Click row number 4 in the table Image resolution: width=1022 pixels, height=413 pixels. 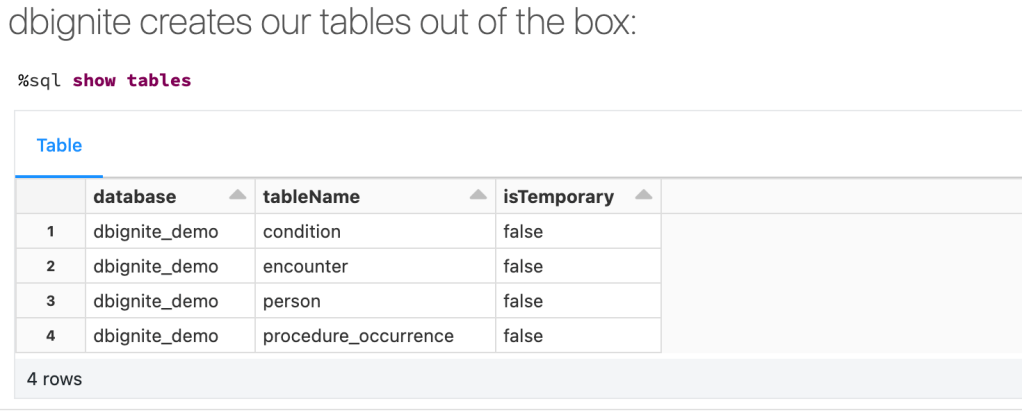coord(50,336)
